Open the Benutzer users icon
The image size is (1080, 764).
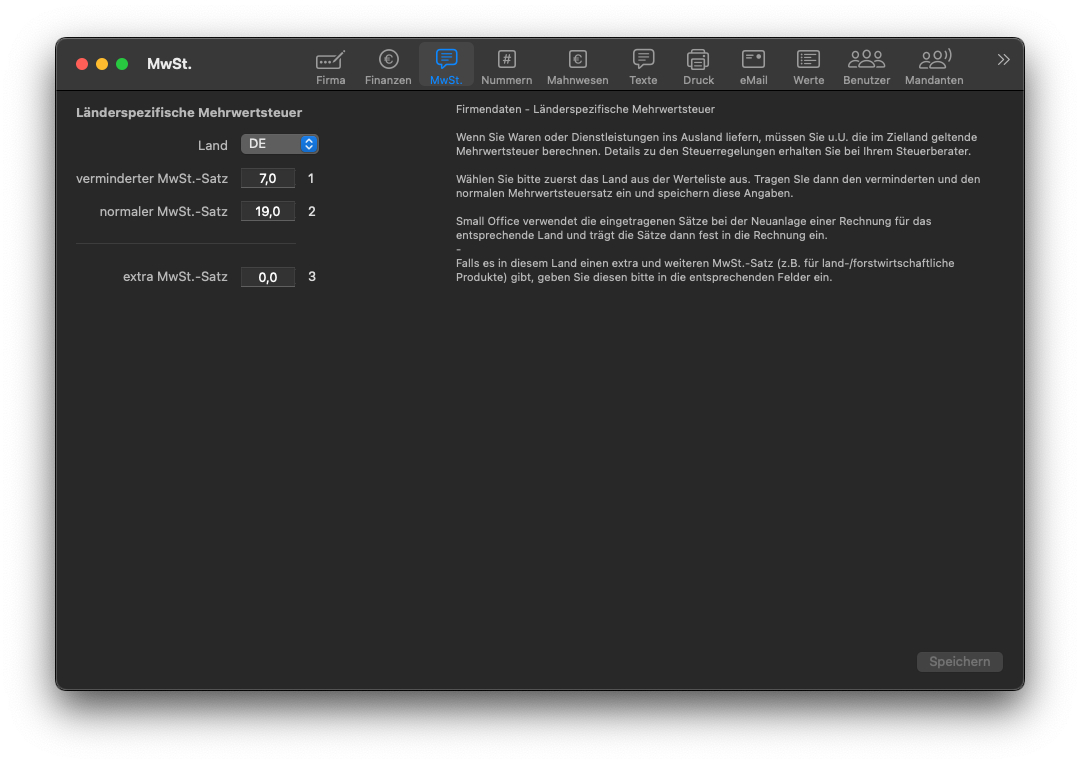pyautogui.click(x=866, y=60)
